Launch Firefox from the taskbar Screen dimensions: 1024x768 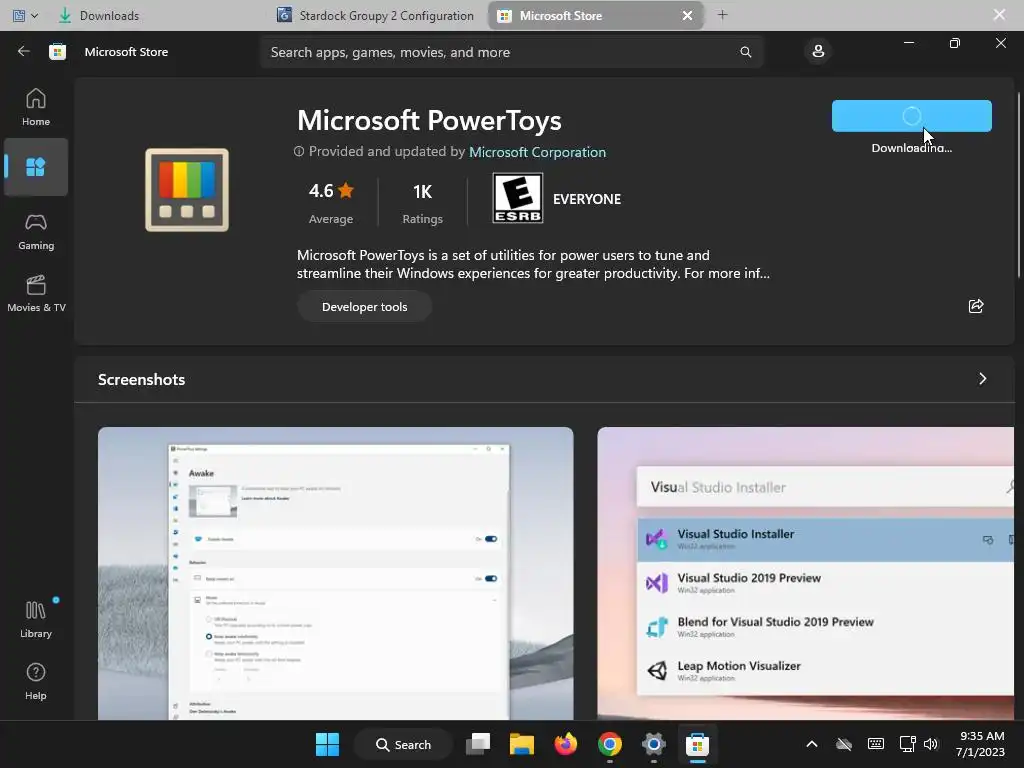[566, 744]
